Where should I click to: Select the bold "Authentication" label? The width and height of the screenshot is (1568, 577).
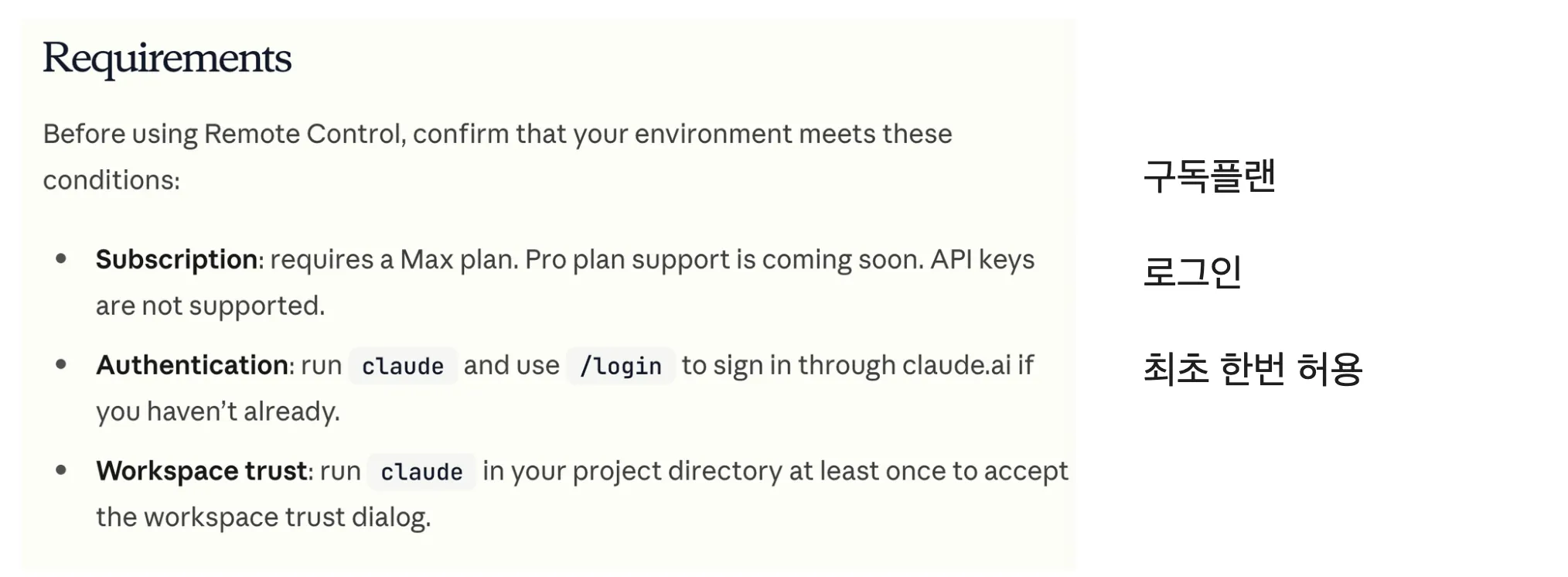(x=192, y=365)
